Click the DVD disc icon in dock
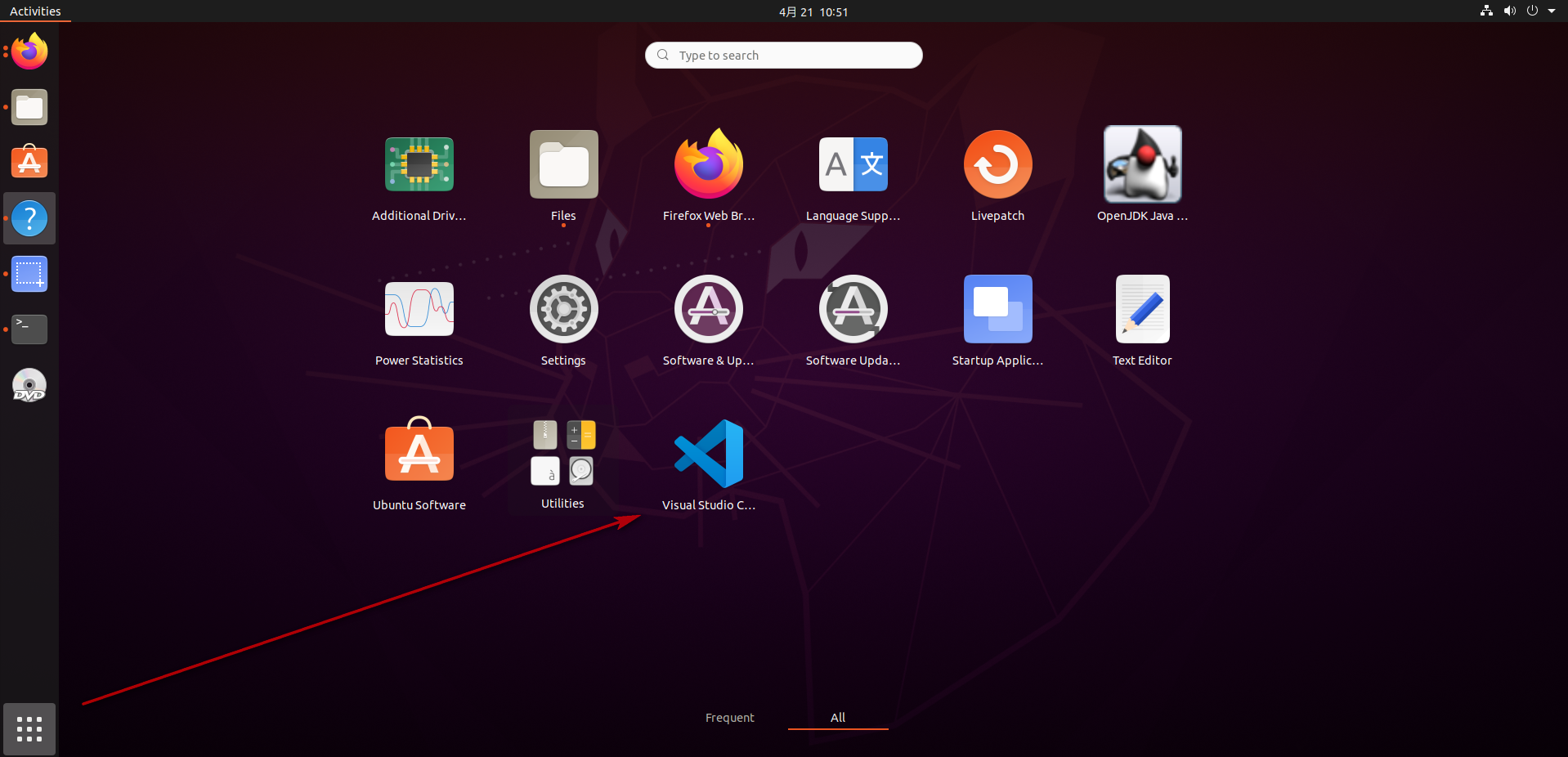This screenshot has width=1568, height=757. click(29, 385)
